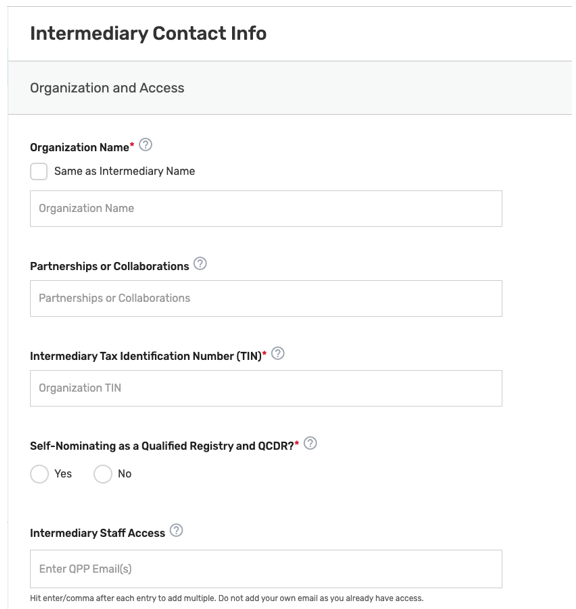Click the Intermediary Staff Access label
Image resolution: width=576 pixels, height=609 pixels.
[x=97, y=533]
